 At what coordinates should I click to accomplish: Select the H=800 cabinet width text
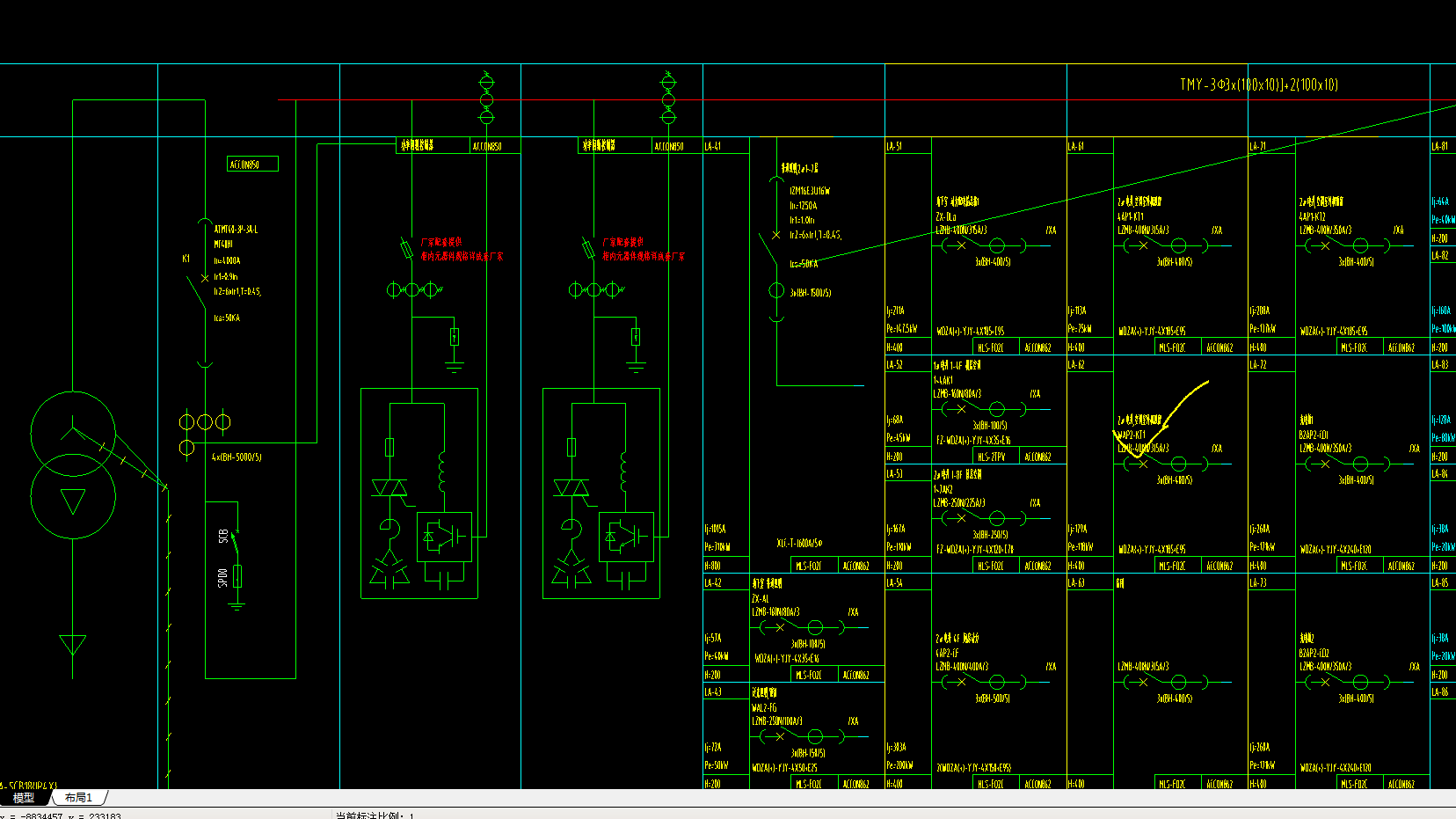tap(712, 565)
